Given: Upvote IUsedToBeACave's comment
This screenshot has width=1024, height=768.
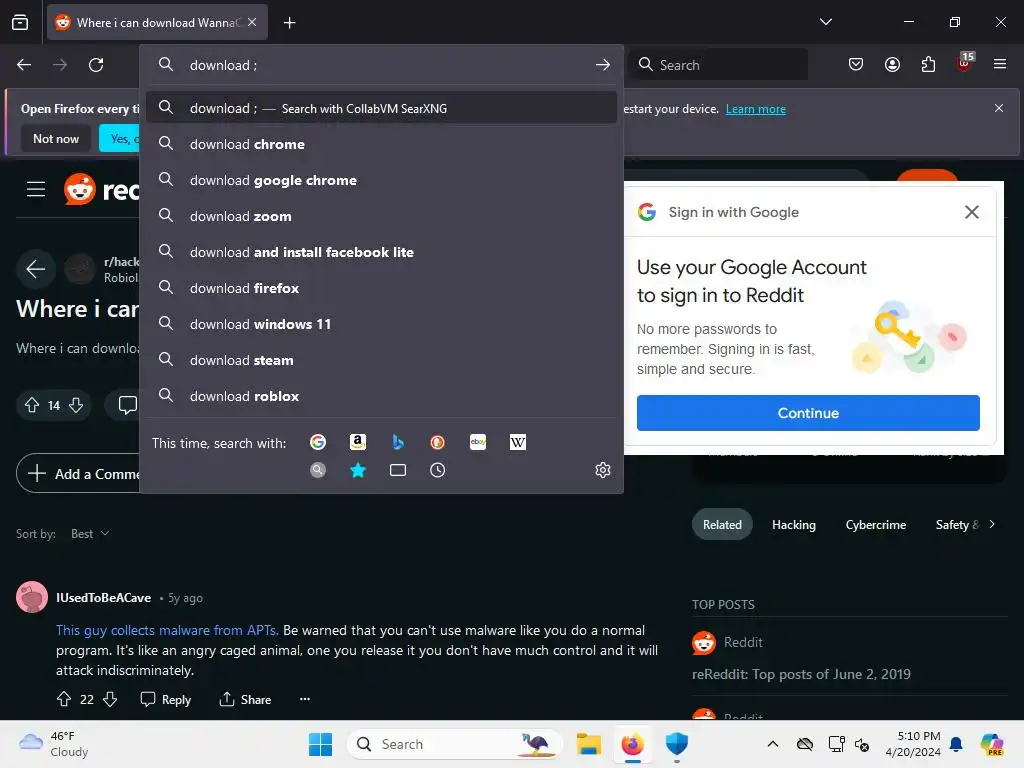Looking at the screenshot, I should click(x=63, y=699).
